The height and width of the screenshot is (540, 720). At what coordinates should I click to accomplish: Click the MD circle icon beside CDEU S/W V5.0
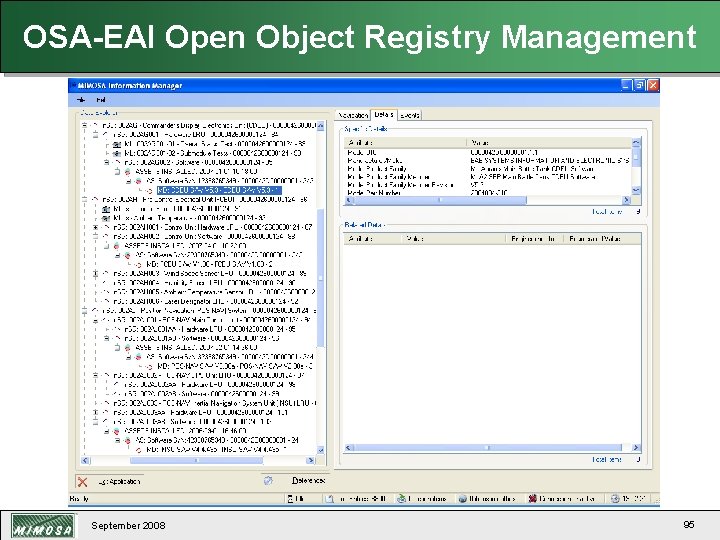(149, 190)
